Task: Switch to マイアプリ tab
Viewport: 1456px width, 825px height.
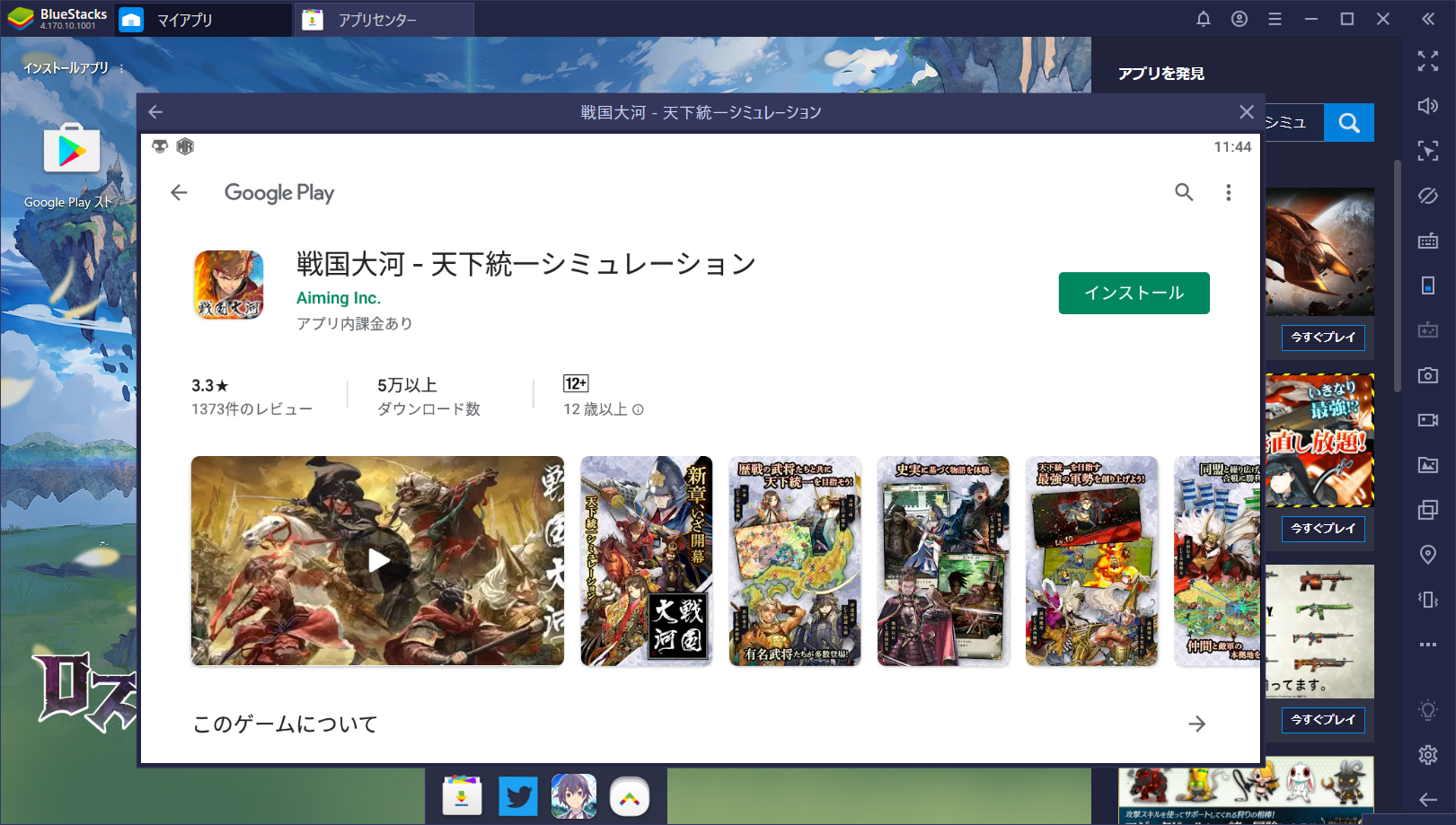Action: [204, 20]
